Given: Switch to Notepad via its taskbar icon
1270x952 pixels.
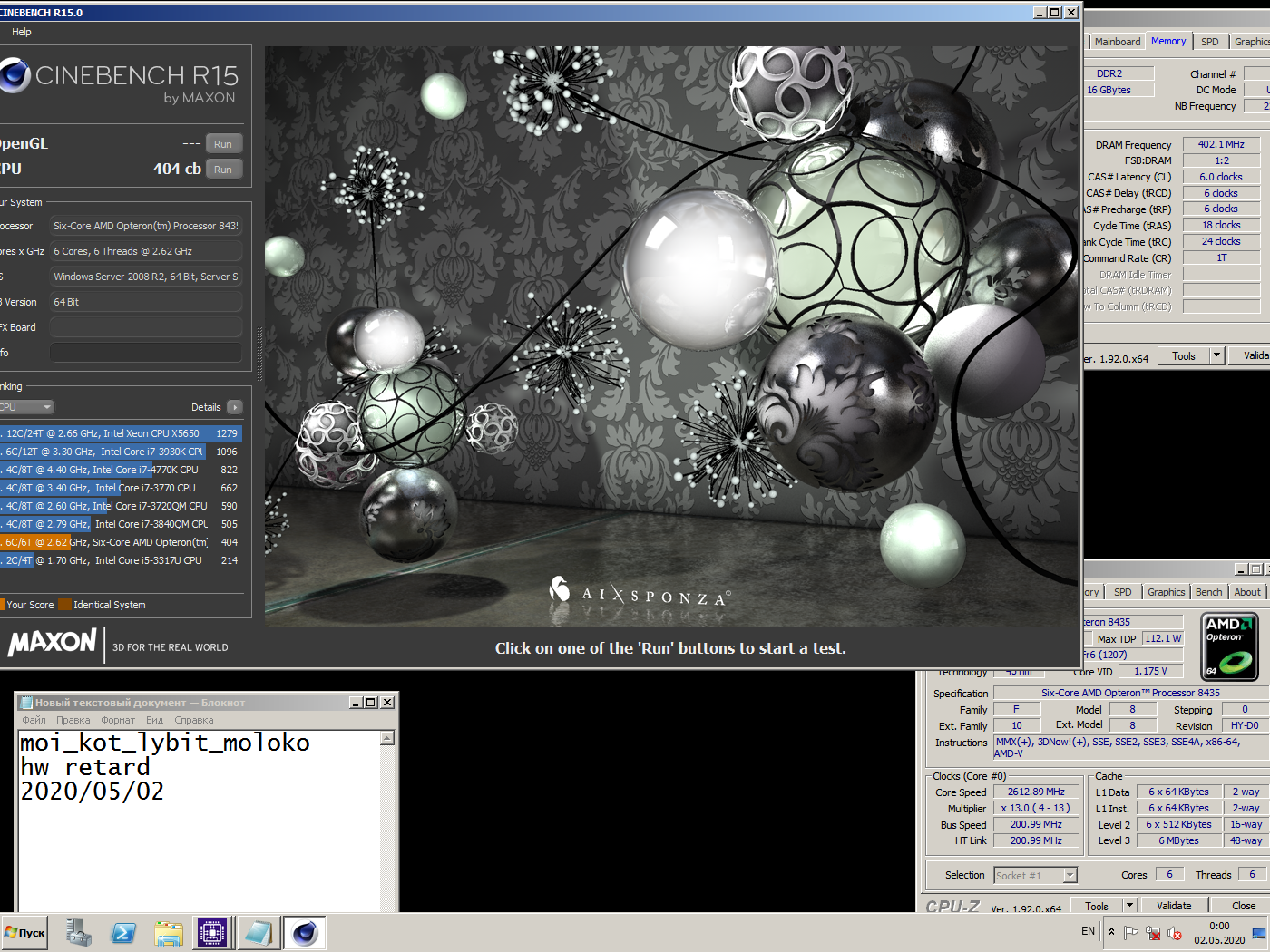Looking at the screenshot, I should pos(258,932).
